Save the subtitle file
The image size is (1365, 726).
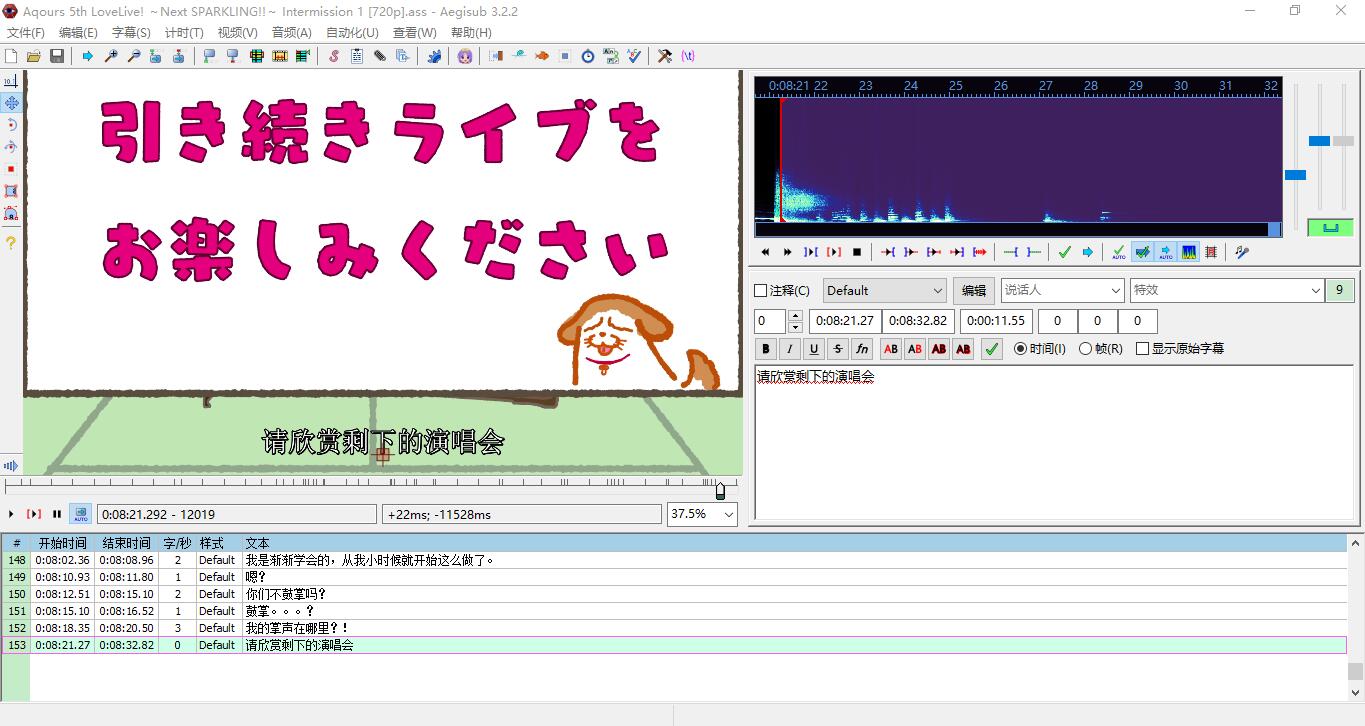tap(57, 56)
